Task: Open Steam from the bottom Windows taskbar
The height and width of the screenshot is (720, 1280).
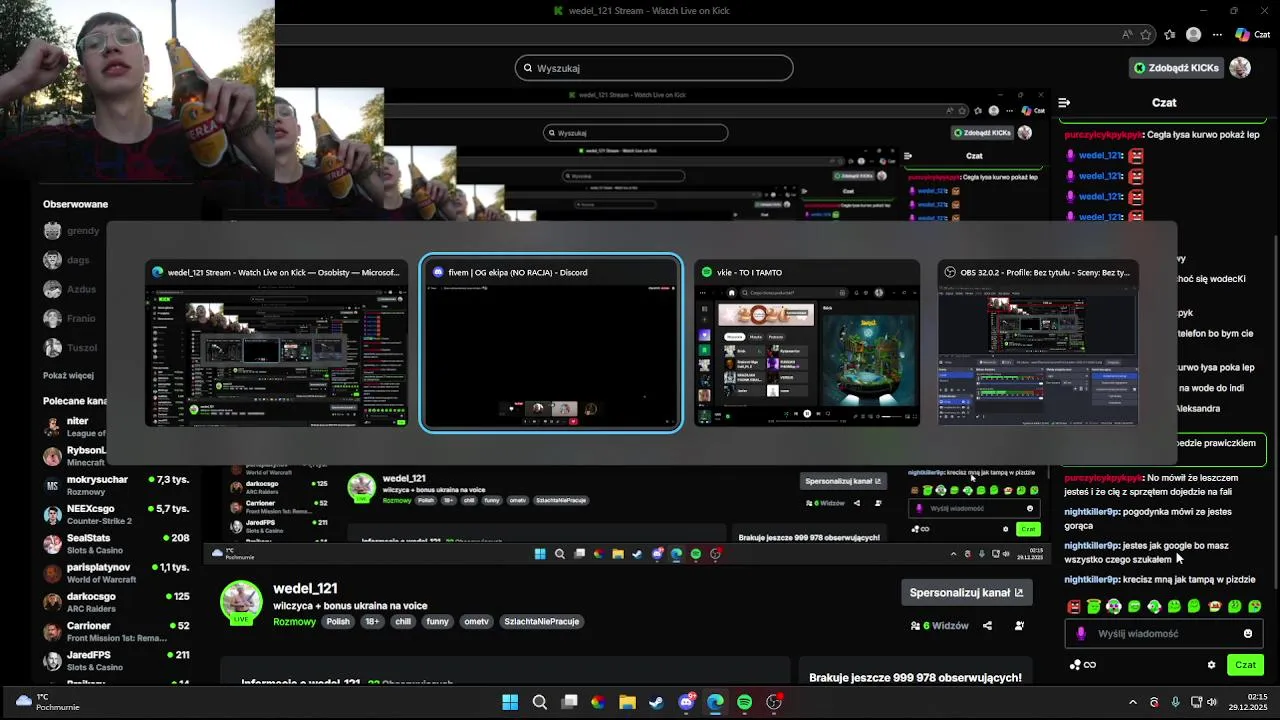Action: pyautogui.click(x=656, y=702)
